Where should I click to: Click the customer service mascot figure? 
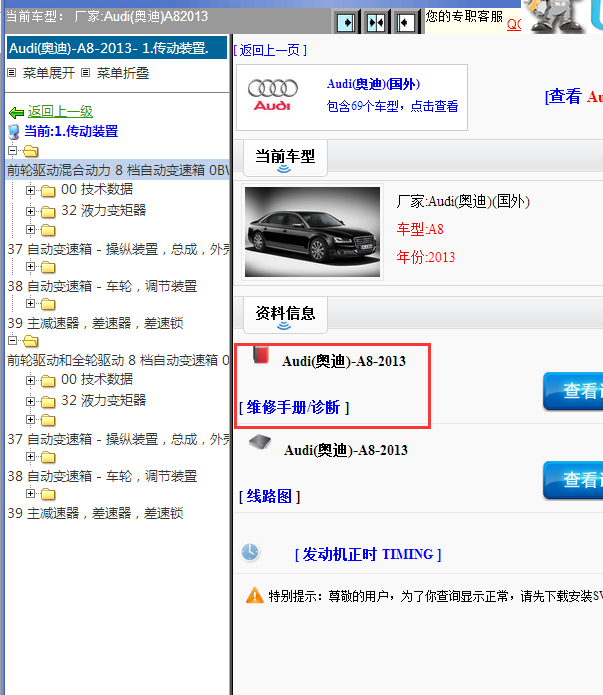tap(556, 16)
